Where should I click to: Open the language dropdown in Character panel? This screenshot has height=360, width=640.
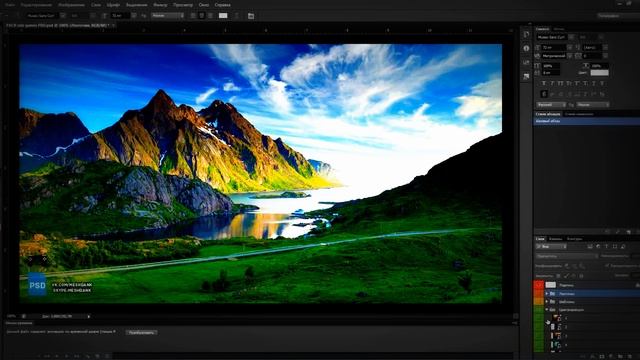click(x=551, y=104)
